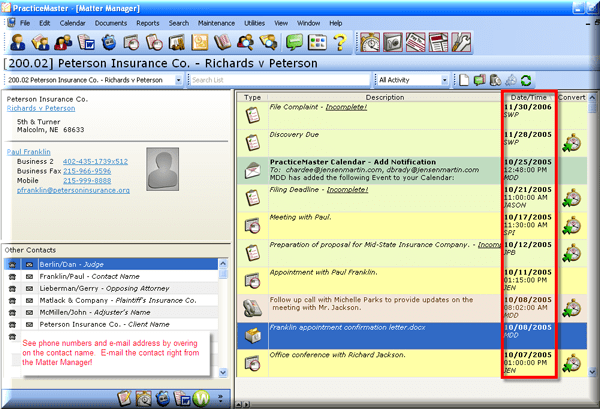This screenshot has width=600, height=409.
Task: Click pfranklin@petersoninsurance.org email link
Action: pyautogui.click(x=73, y=190)
